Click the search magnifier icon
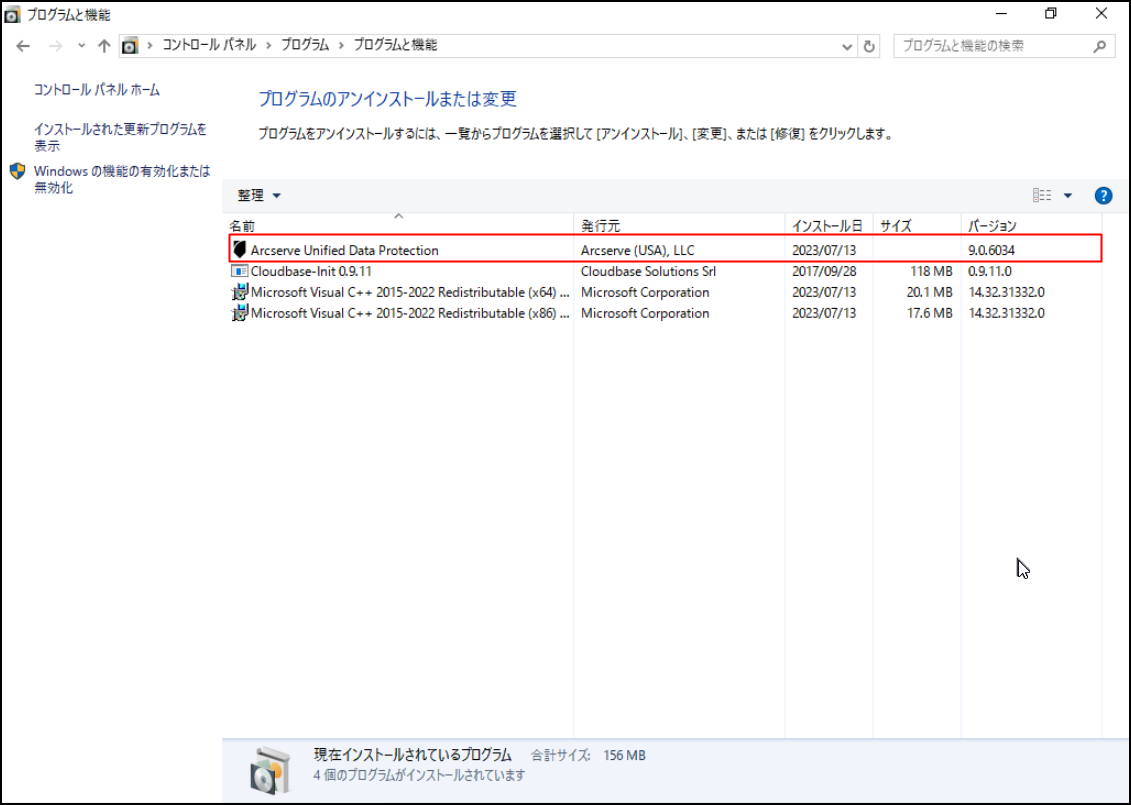1131x805 pixels. pos(1099,46)
